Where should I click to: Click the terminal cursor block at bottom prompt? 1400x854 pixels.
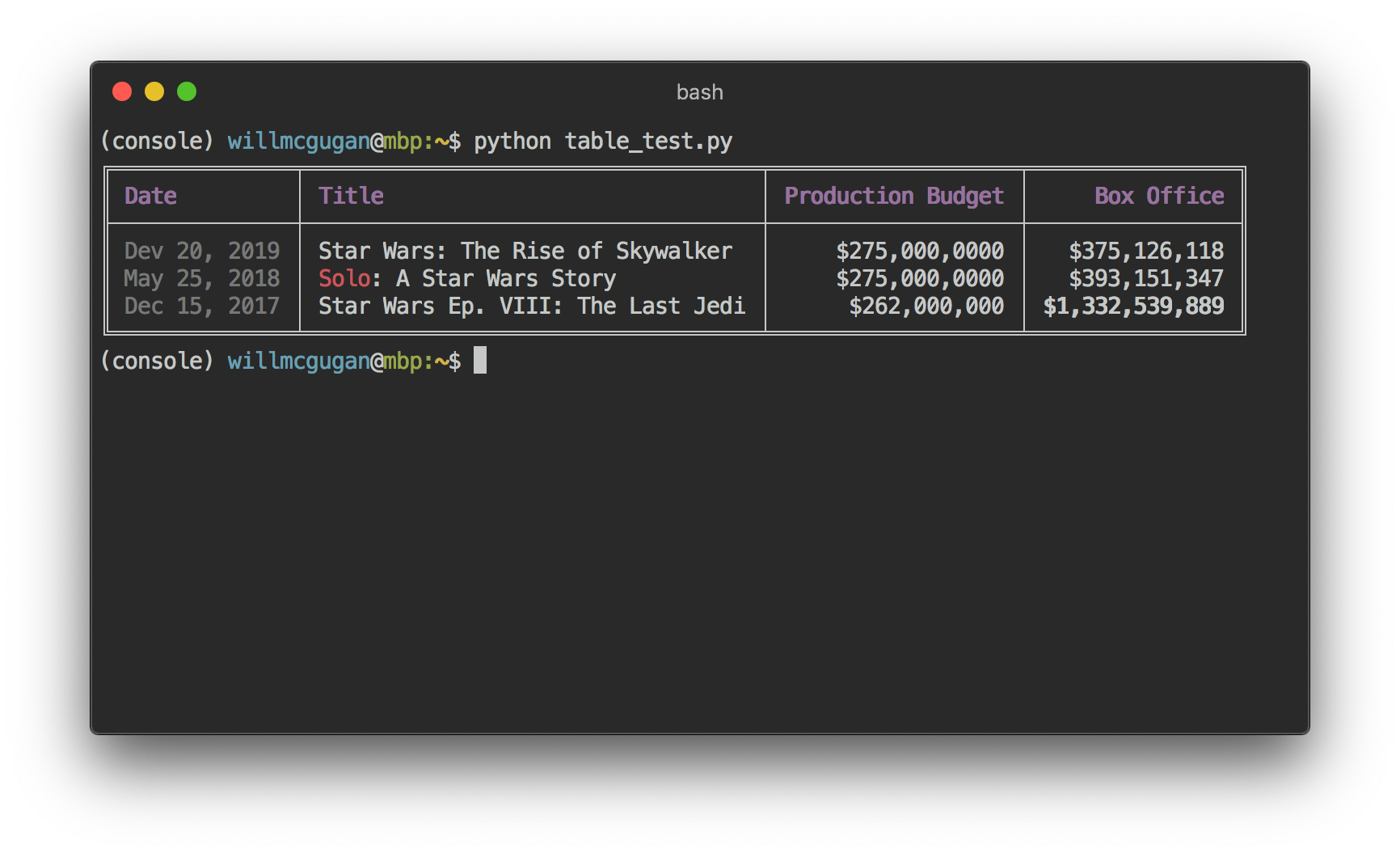pyautogui.click(x=480, y=361)
